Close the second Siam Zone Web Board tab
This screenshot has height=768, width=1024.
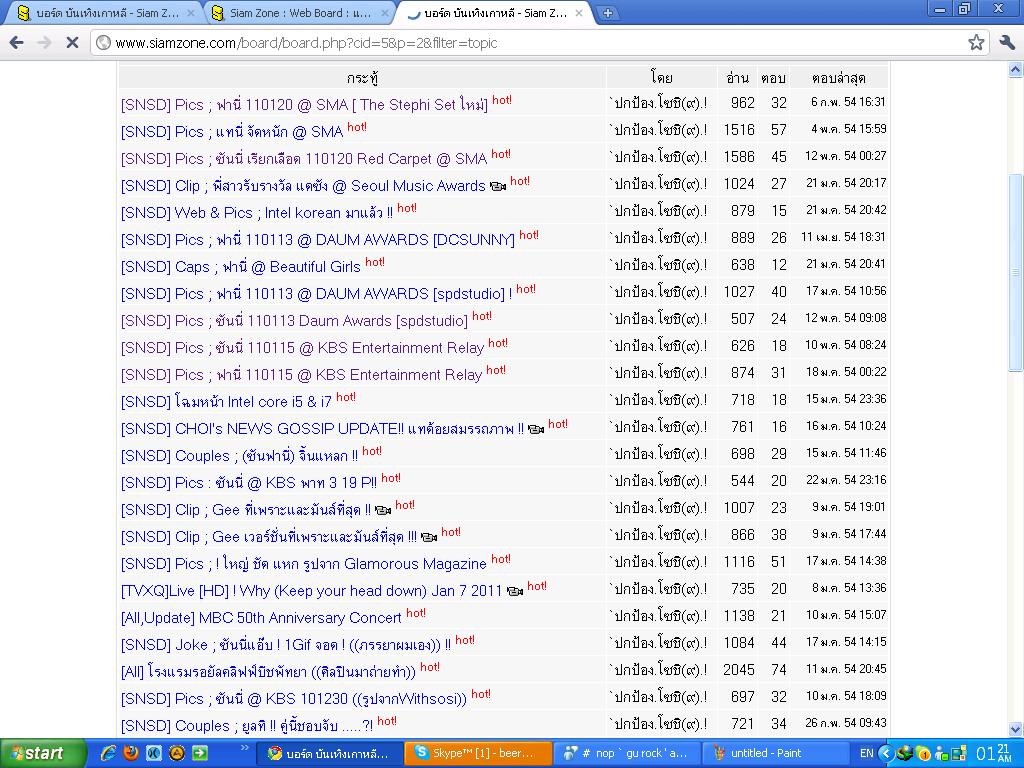(x=385, y=13)
